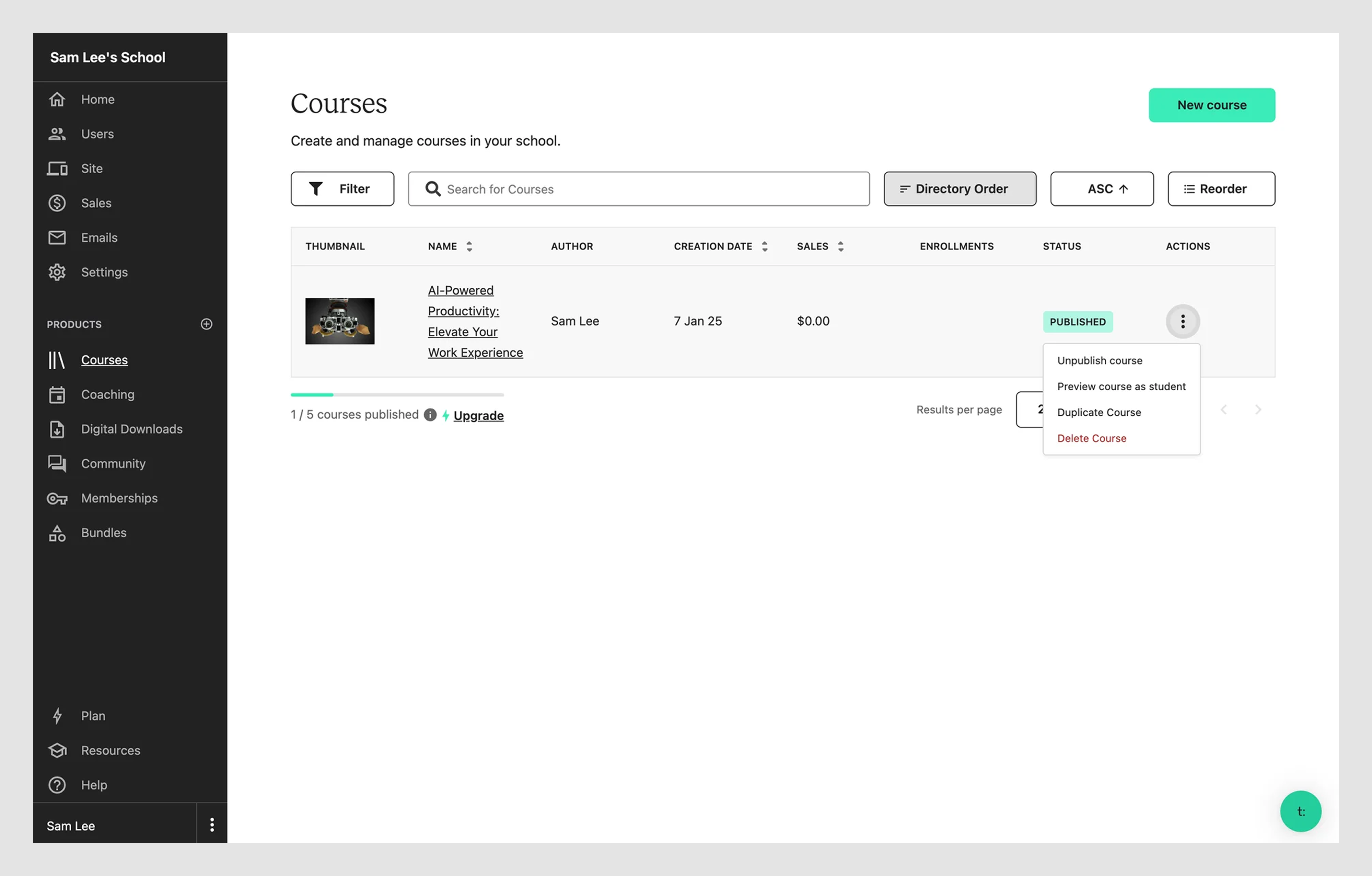The height and width of the screenshot is (876, 1372).
Task: Go to previous results page arrow
Action: [x=1223, y=410]
